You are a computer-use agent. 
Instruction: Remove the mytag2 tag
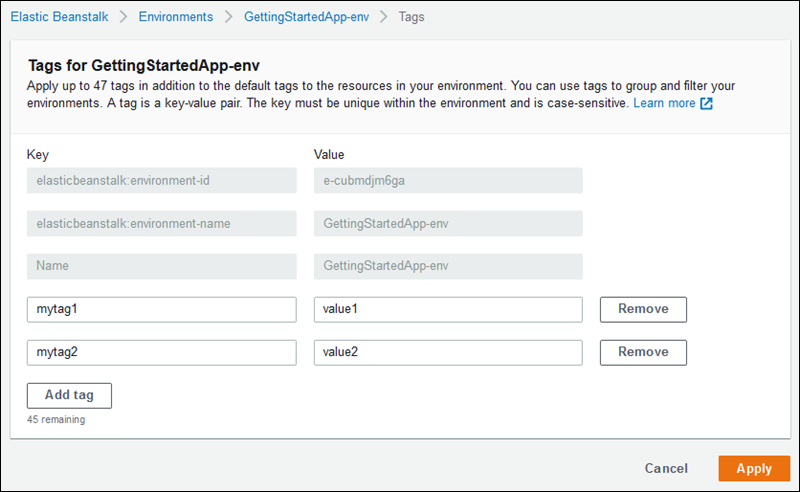point(643,352)
